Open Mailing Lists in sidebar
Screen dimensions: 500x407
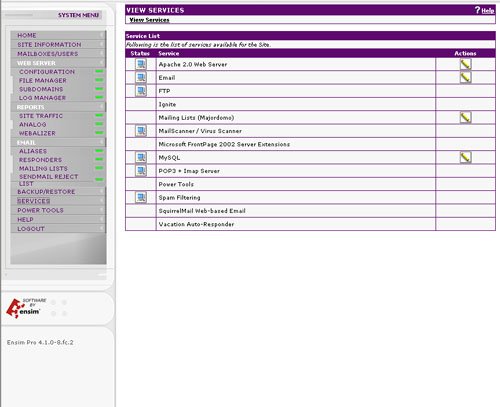(x=43, y=169)
